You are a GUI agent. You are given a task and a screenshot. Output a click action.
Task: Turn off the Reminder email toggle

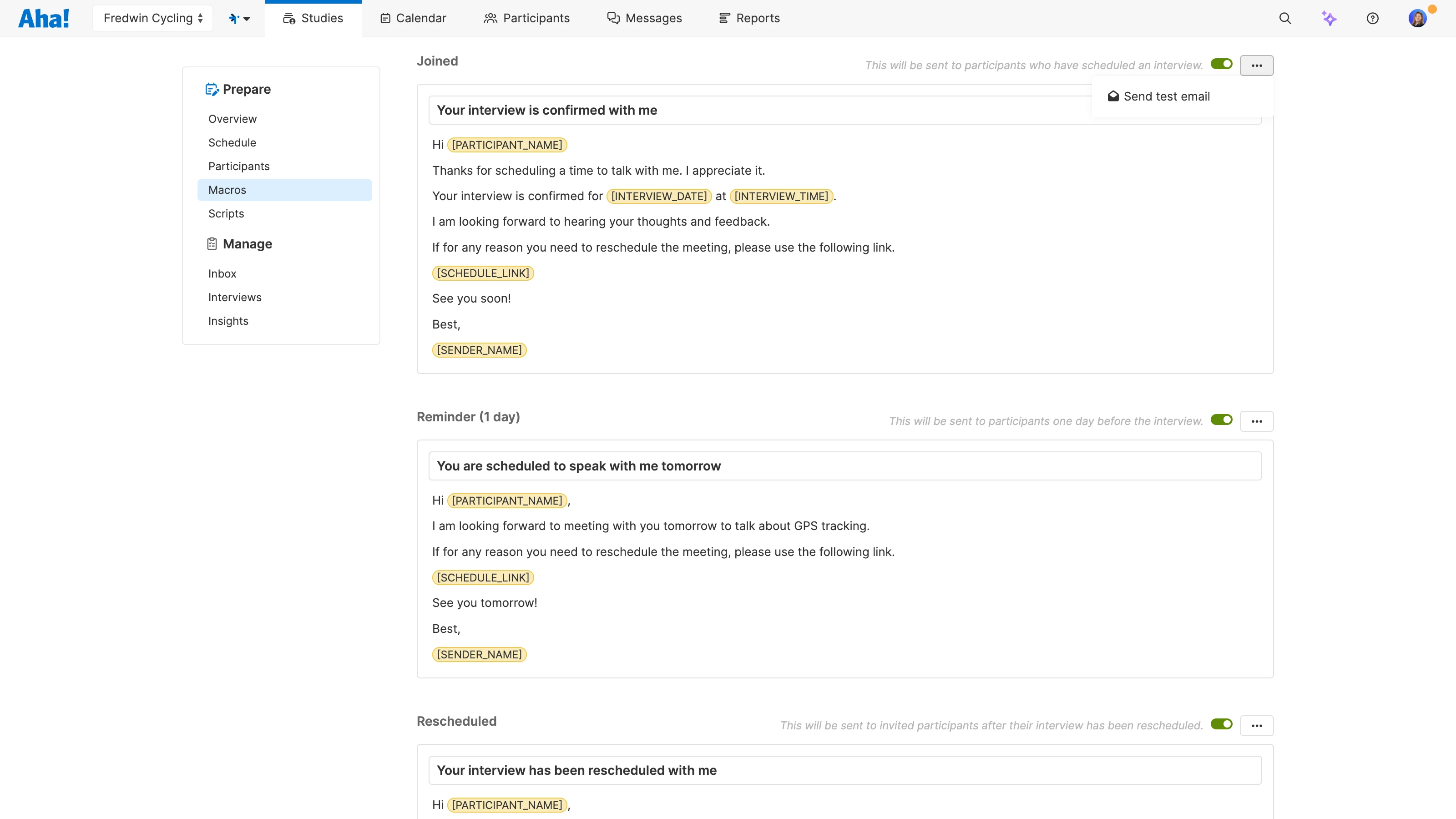point(1221,420)
